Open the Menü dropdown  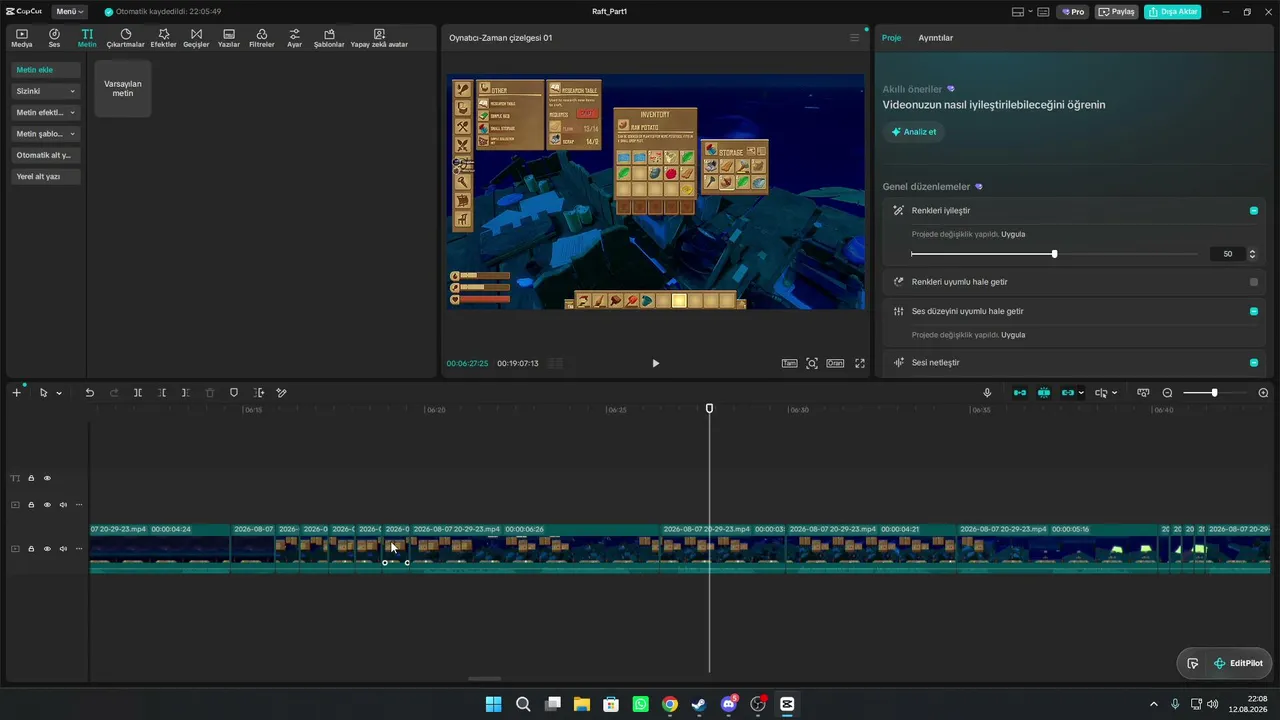click(69, 12)
